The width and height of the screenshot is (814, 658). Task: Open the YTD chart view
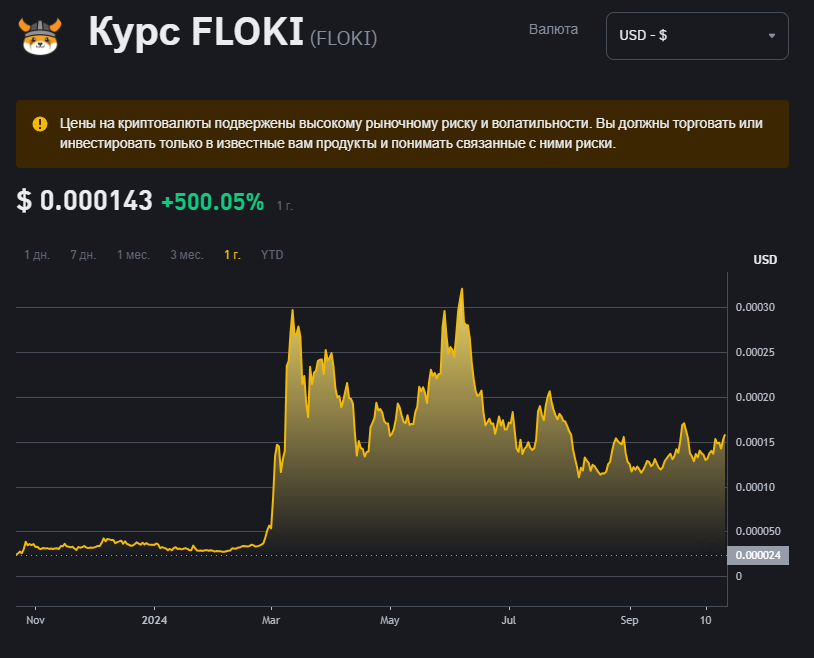(x=271, y=255)
